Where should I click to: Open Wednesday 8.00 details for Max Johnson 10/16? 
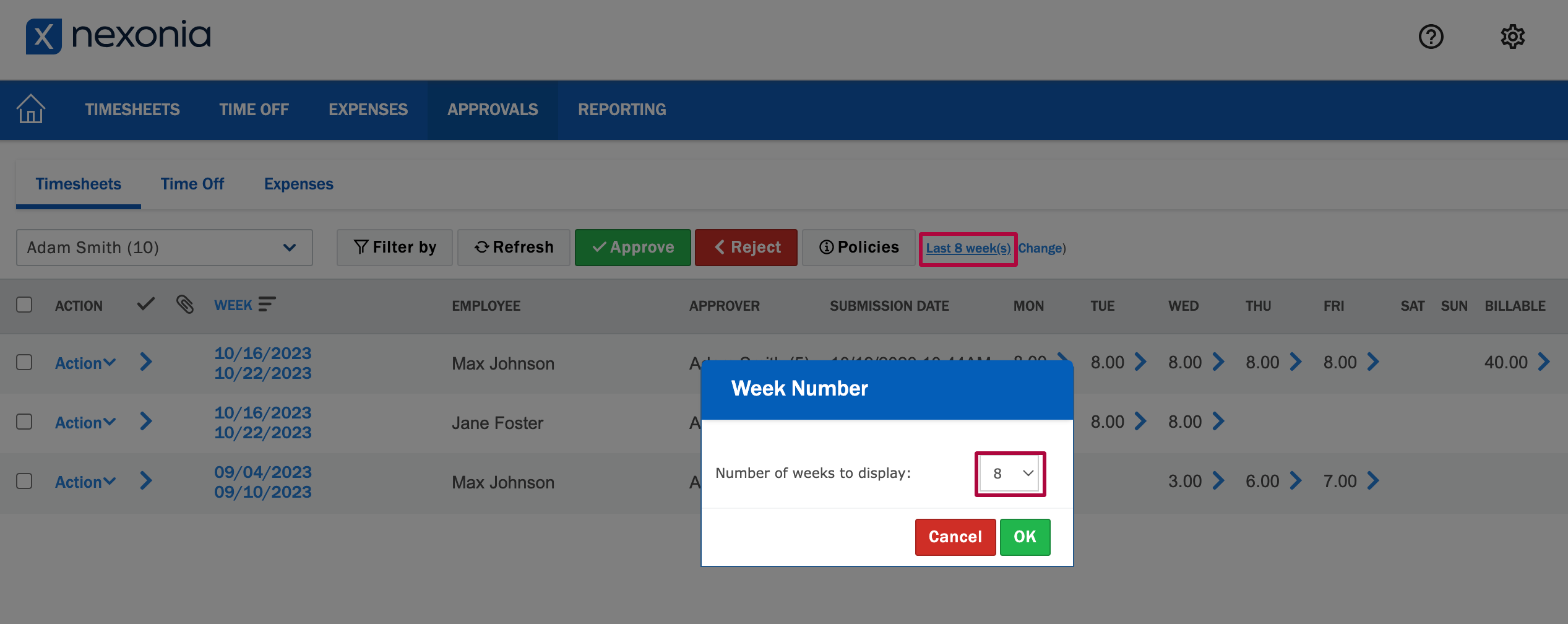(x=1218, y=362)
